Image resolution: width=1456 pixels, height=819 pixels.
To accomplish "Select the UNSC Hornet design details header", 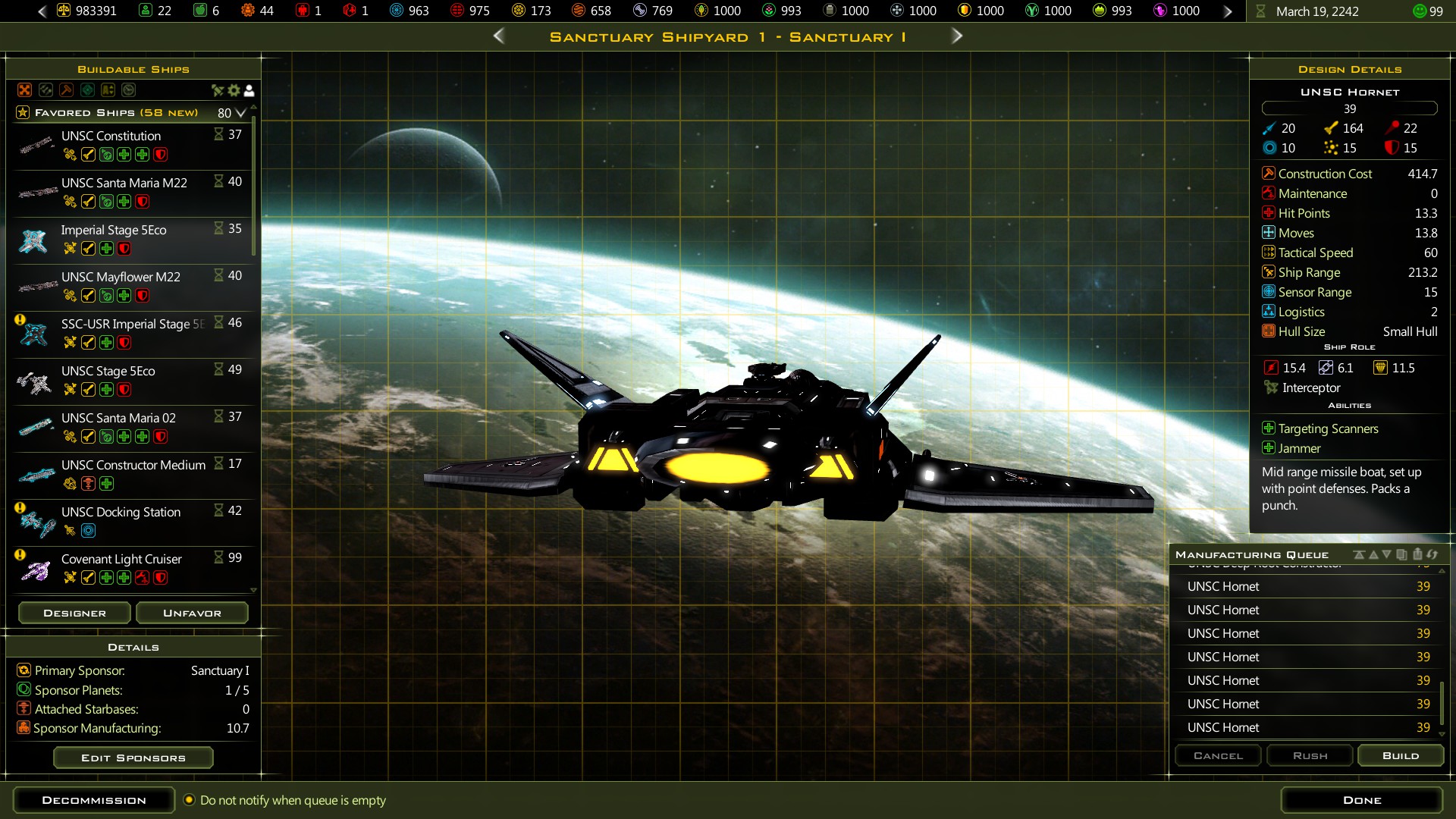I will (1349, 91).
